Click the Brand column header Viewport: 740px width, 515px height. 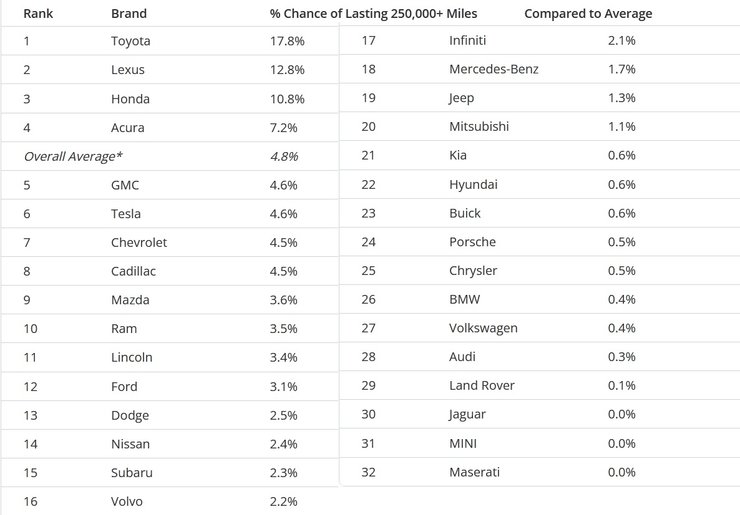(129, 14)
